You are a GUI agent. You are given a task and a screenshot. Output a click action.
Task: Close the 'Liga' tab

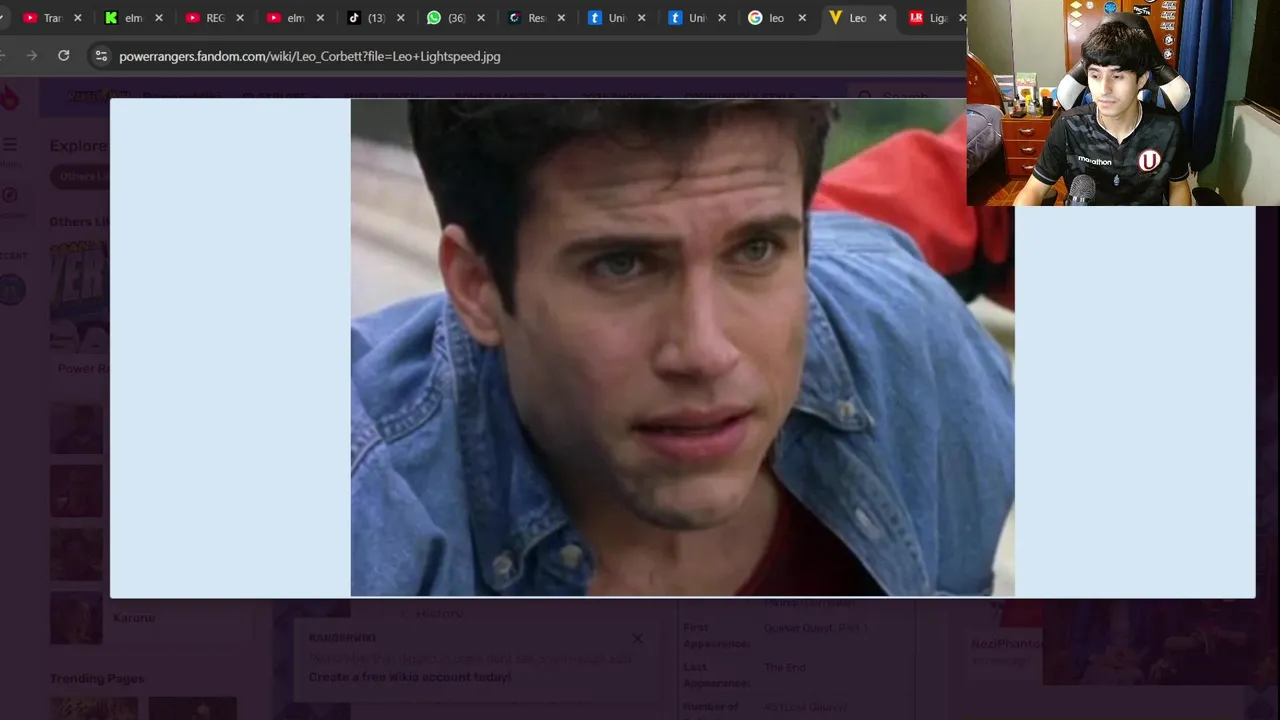coord(962,18)
